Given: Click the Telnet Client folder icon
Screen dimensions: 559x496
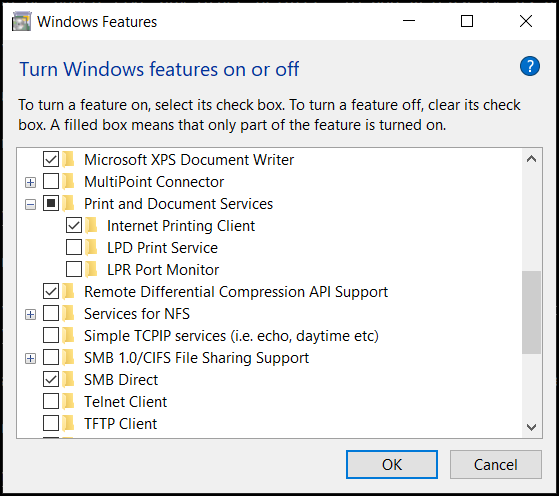Looking at the screenshot, I should (x=68, y=402).
